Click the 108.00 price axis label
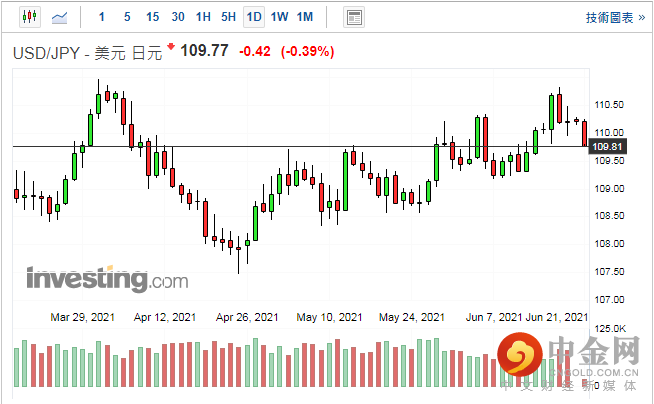 [x=609, y=243]
